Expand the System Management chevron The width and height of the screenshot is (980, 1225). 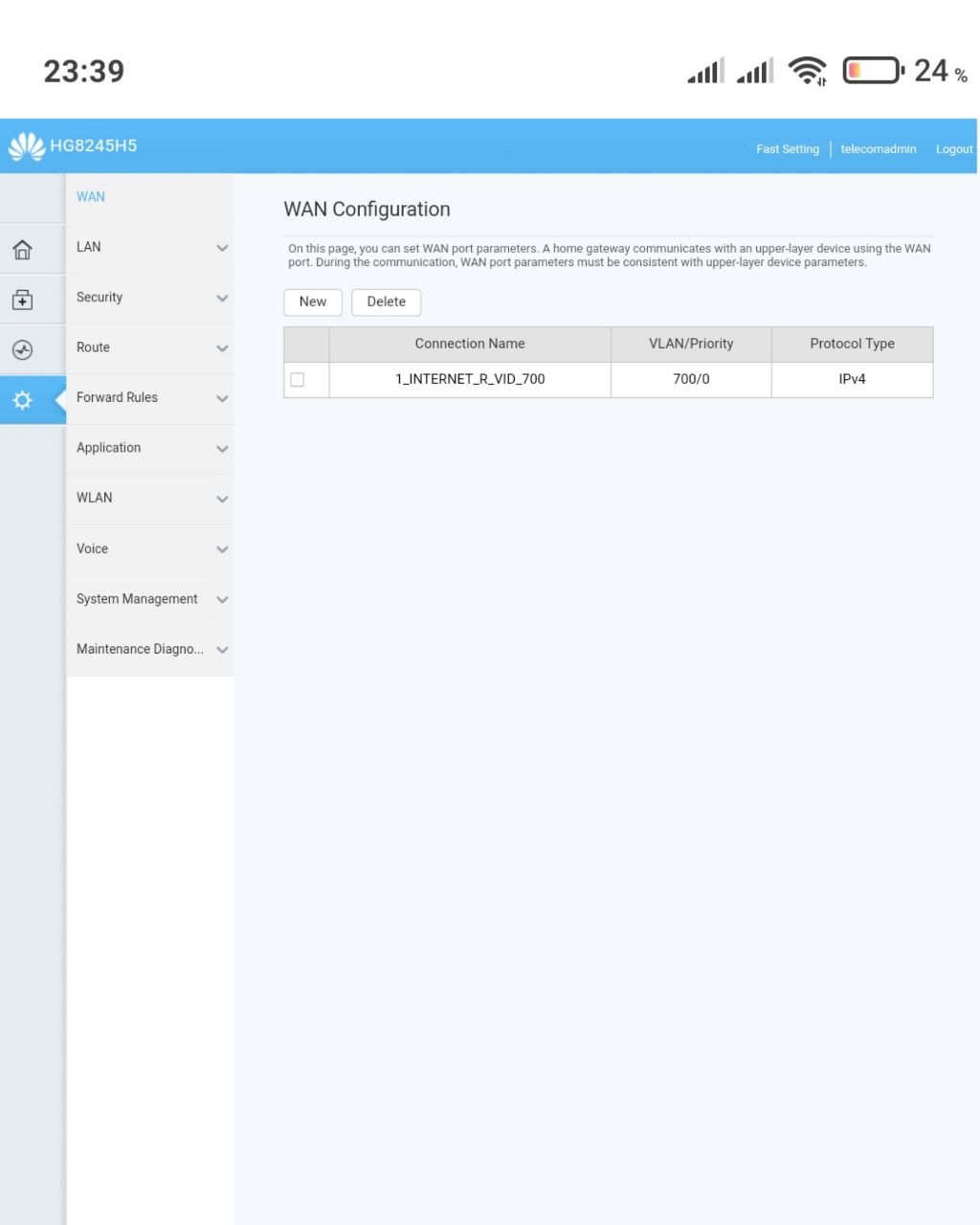[222, 600]
